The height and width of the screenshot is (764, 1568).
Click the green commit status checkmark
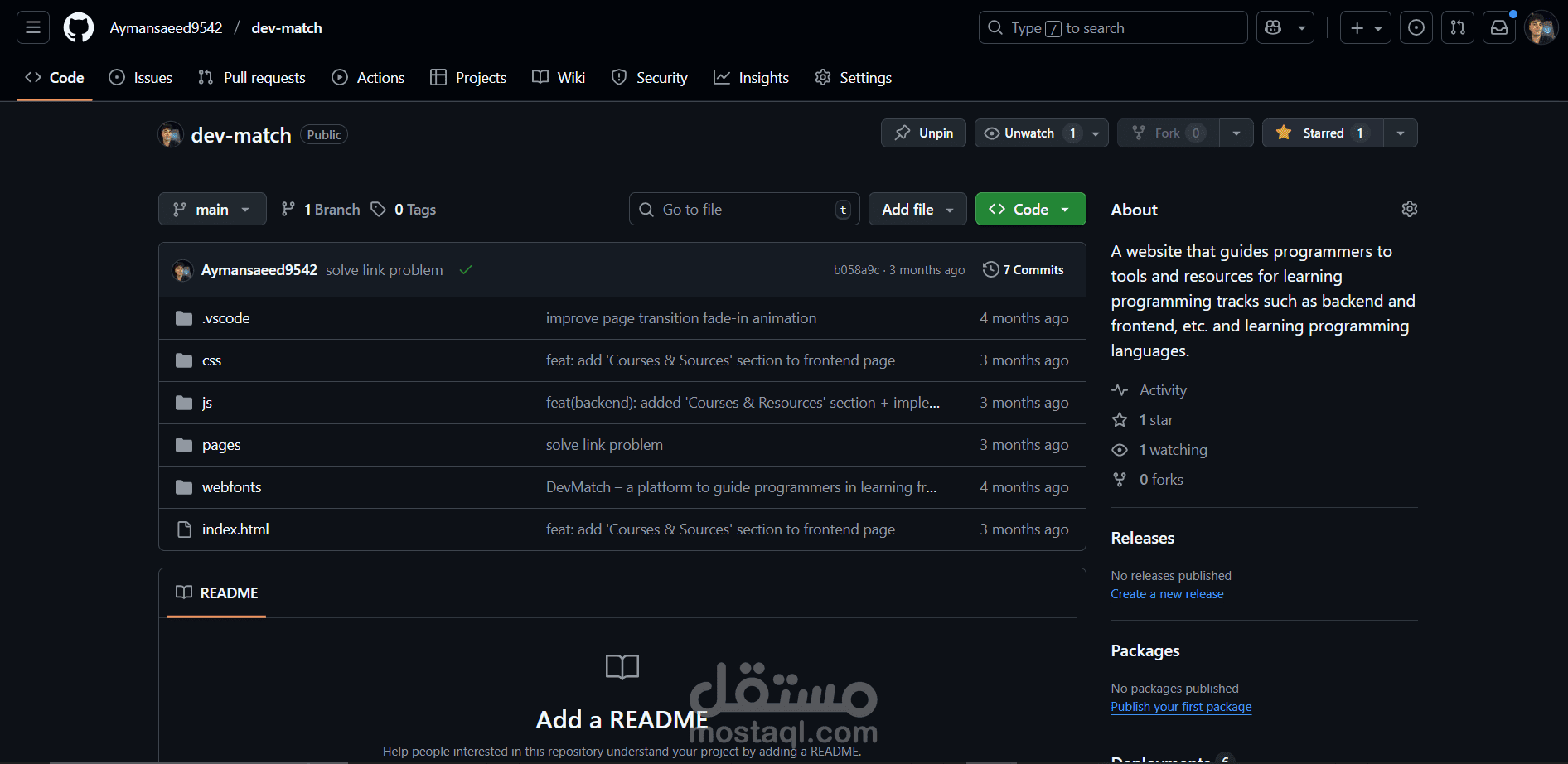(466, 269)
